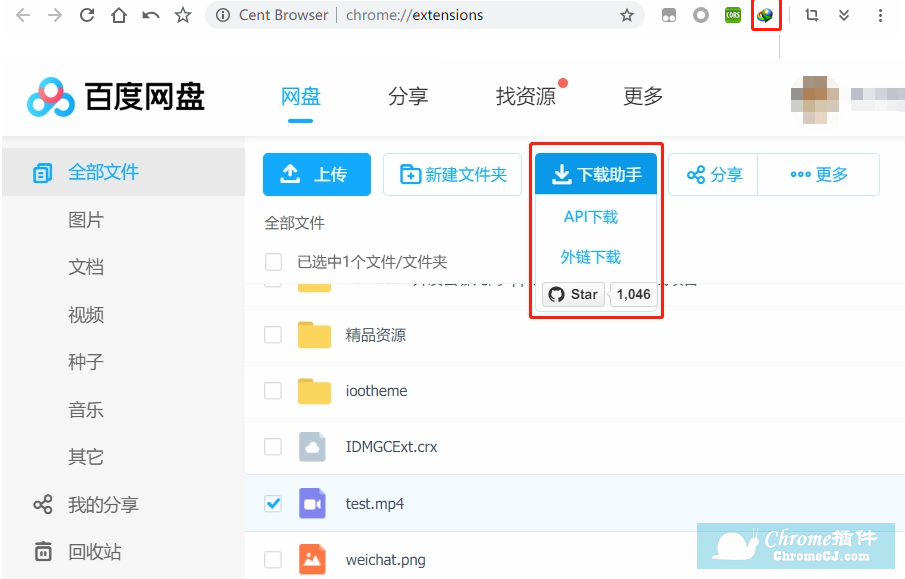Click the pixelated user avatar
This screenshot has height=579, width=905.
click(815, 99)
